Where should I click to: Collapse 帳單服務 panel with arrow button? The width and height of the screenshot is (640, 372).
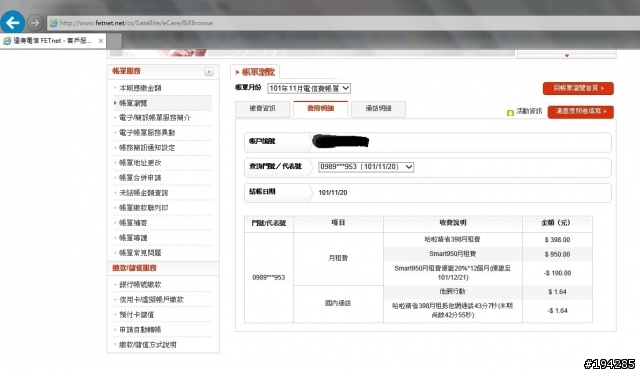point(209,71)
